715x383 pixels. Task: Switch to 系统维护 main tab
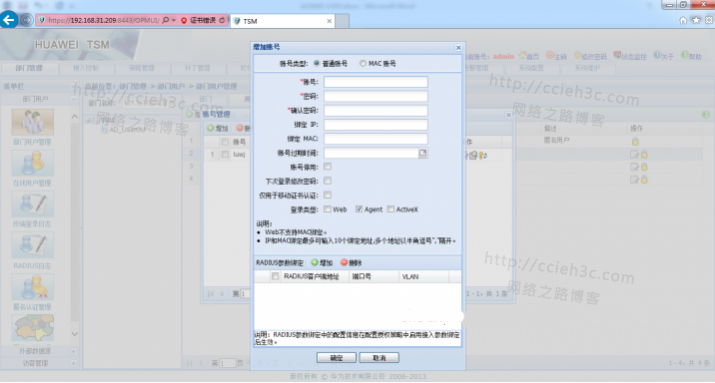point(587,68)
